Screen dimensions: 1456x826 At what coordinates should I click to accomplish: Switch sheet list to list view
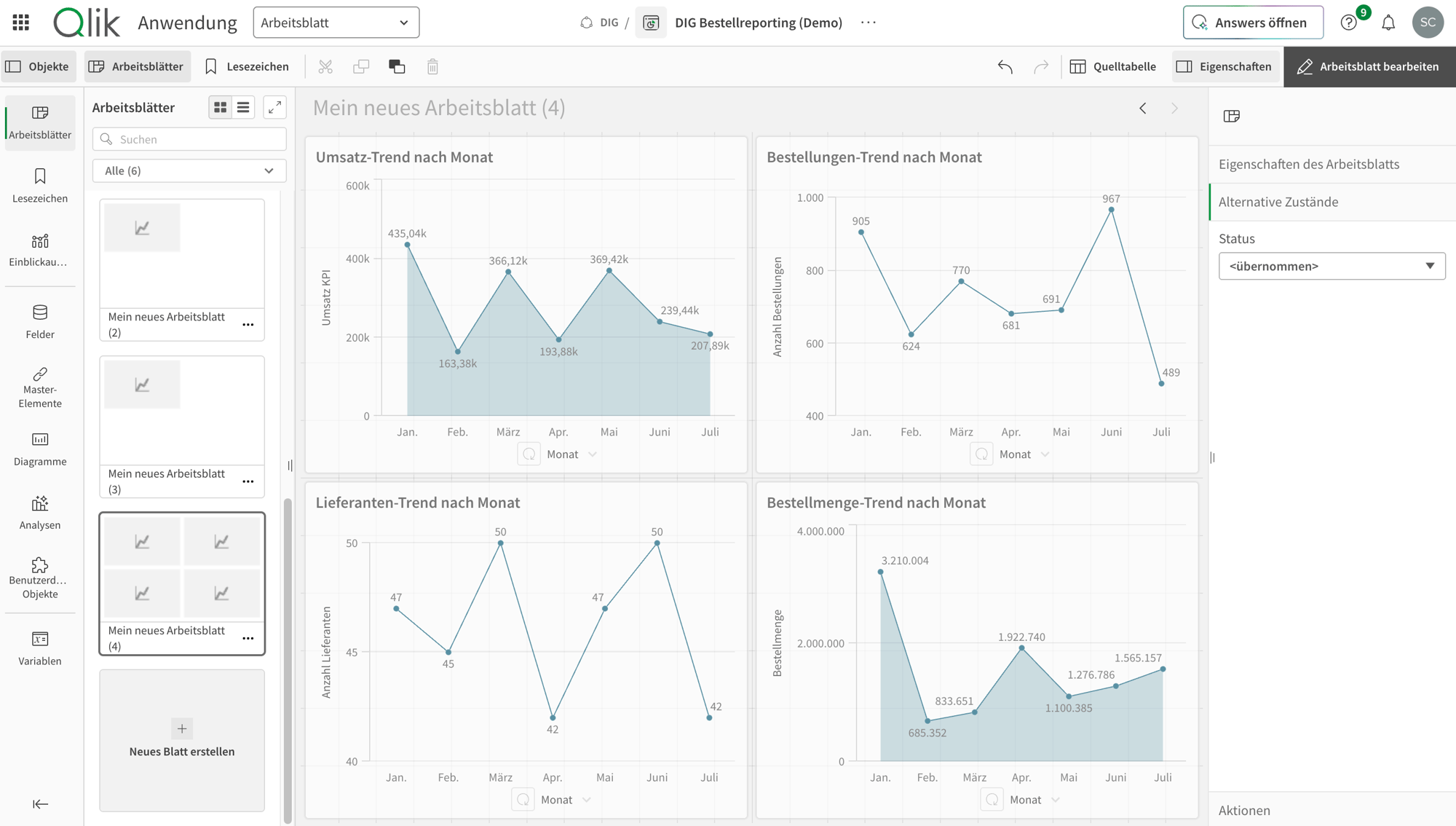[x=243, y=107]
